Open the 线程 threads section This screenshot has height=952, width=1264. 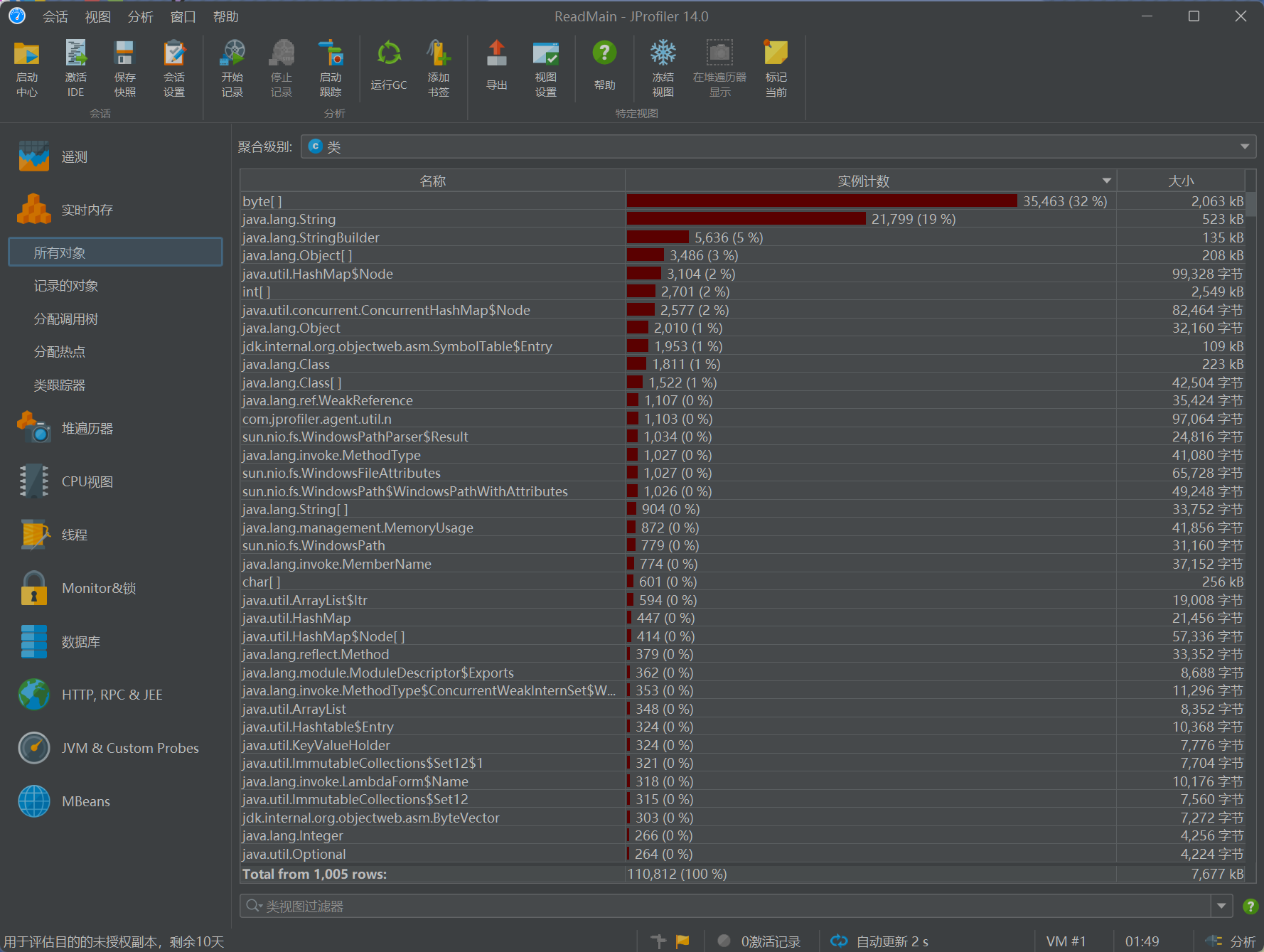pos(53,535)
